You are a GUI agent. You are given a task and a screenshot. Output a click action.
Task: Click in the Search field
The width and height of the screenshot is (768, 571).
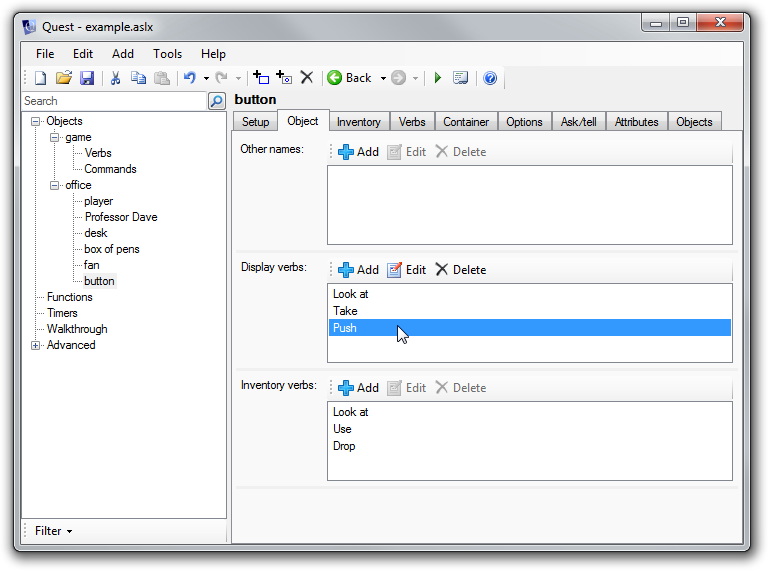click(x=115, y=101)
